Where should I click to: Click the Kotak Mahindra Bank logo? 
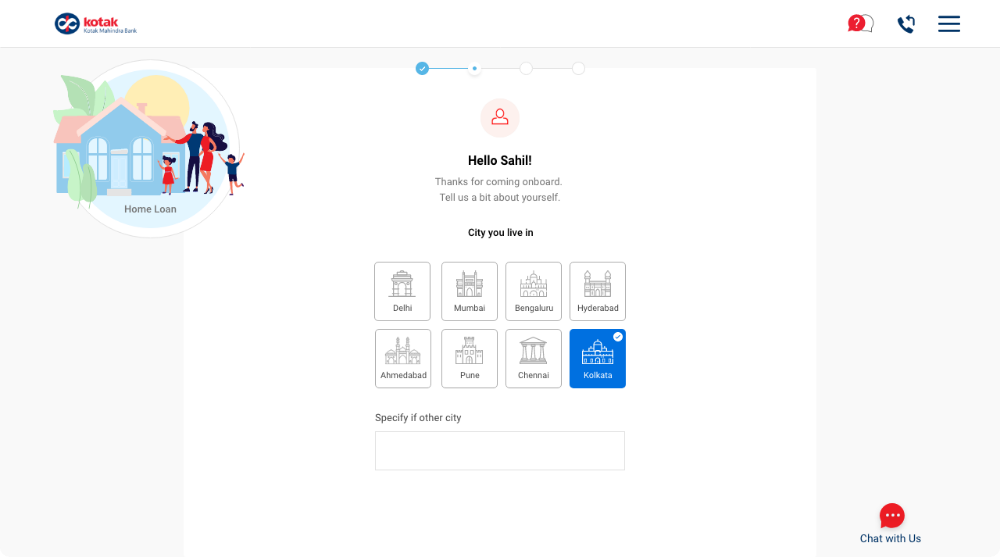point(96,24)
